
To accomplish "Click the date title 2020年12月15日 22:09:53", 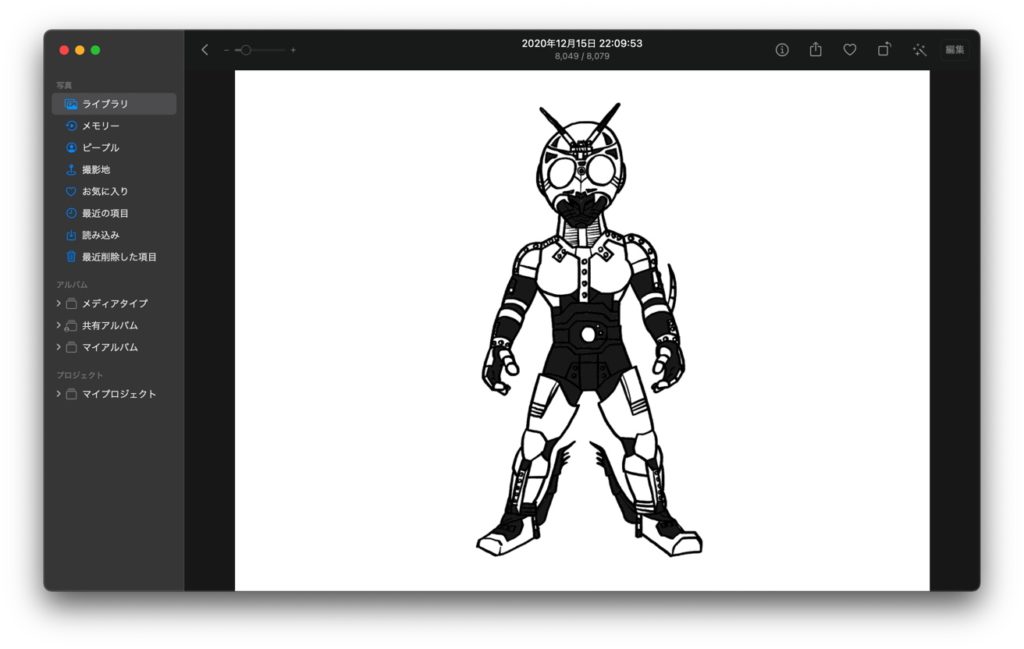I will 582,43.
